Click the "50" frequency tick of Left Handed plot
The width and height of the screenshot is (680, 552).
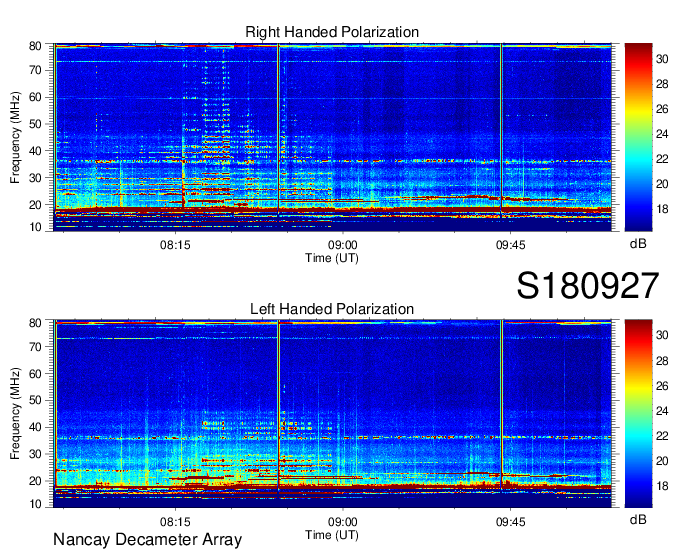click(35, 401)
